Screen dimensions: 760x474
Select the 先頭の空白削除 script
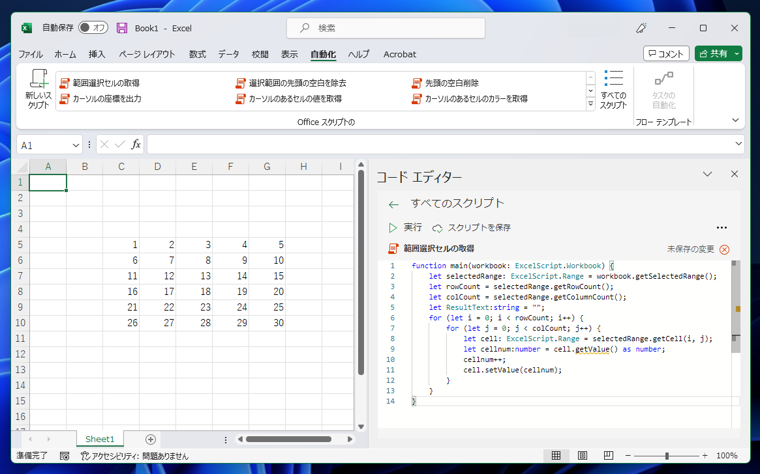click(x=445, y=83)
